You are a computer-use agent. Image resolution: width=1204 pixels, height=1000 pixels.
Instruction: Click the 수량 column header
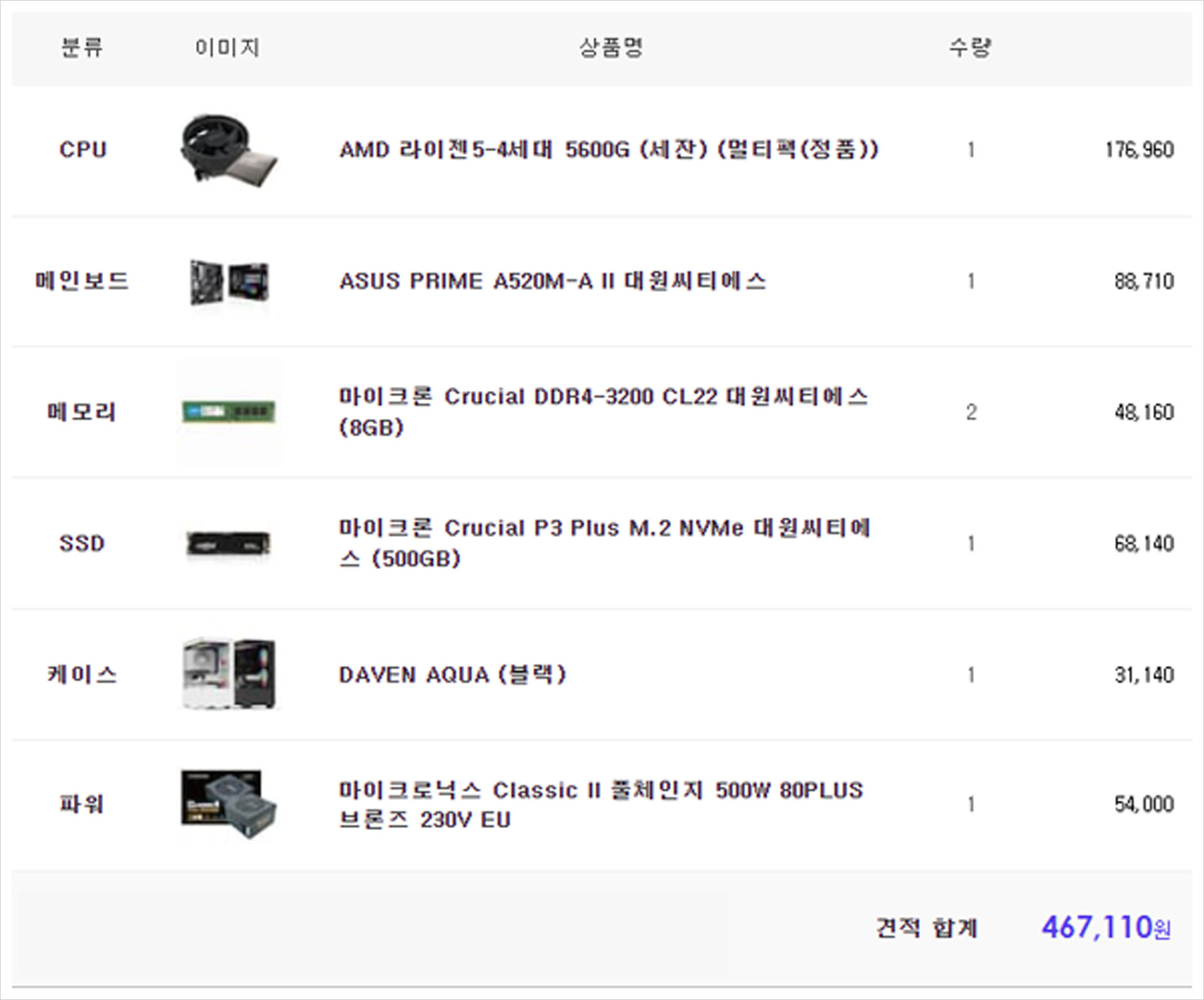pos(970,47)
